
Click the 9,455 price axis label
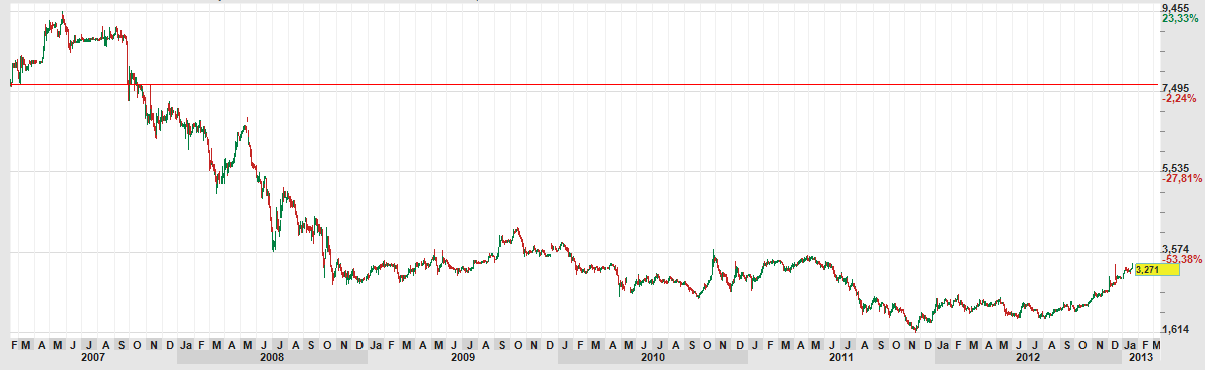pos(1175,8)
